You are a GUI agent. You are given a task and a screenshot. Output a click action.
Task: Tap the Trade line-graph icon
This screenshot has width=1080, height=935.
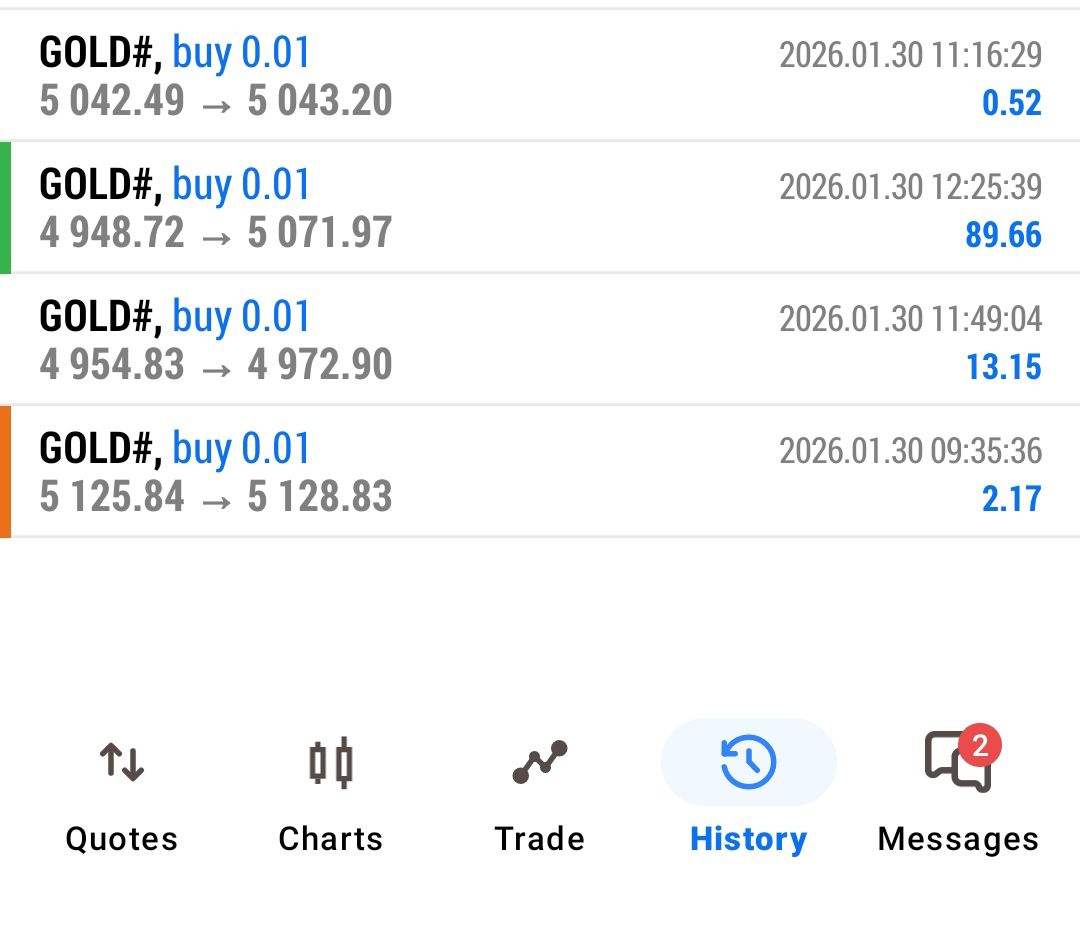click(x=540, y=763)
